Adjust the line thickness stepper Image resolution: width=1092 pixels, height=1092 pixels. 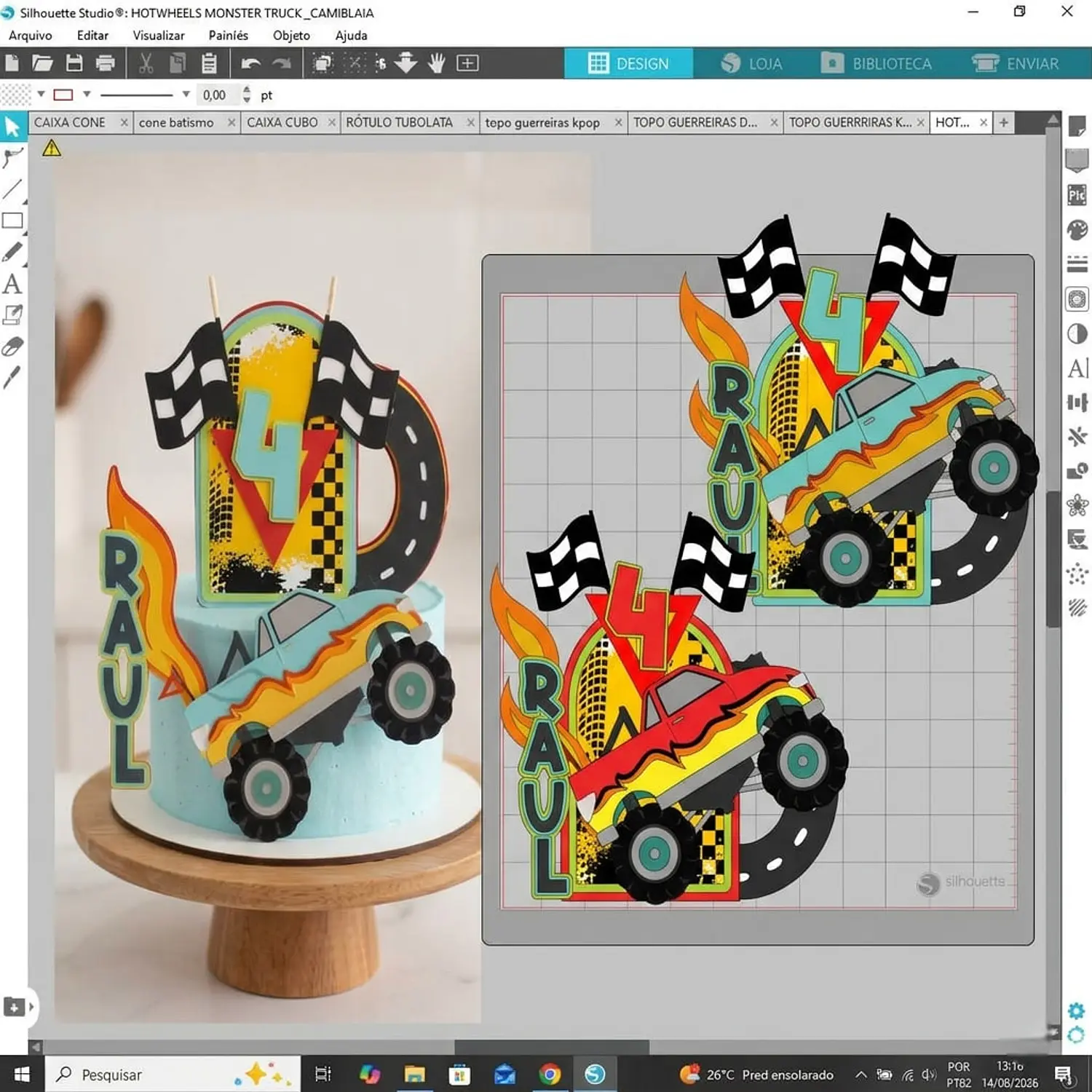pos(246,95)
